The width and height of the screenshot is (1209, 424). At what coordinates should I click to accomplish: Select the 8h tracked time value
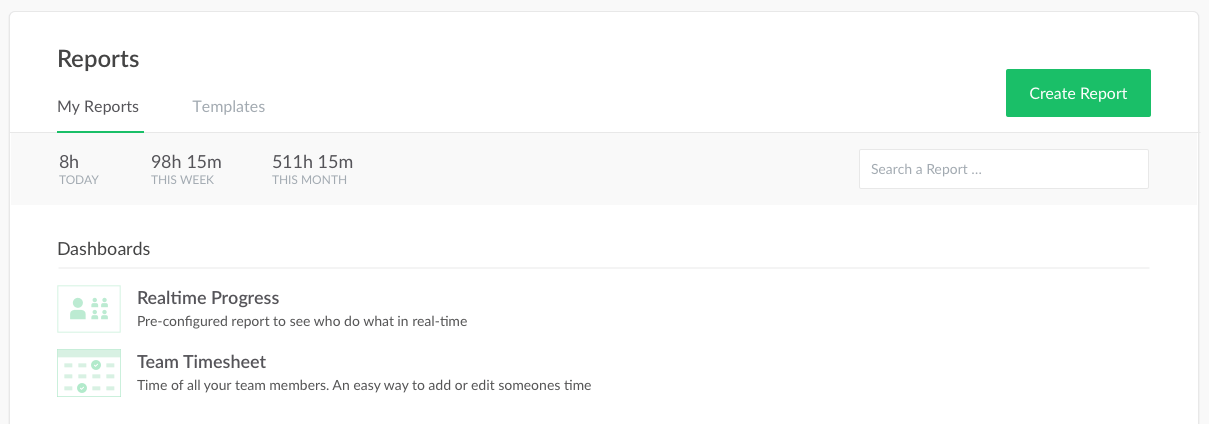[x=69, y=162]
